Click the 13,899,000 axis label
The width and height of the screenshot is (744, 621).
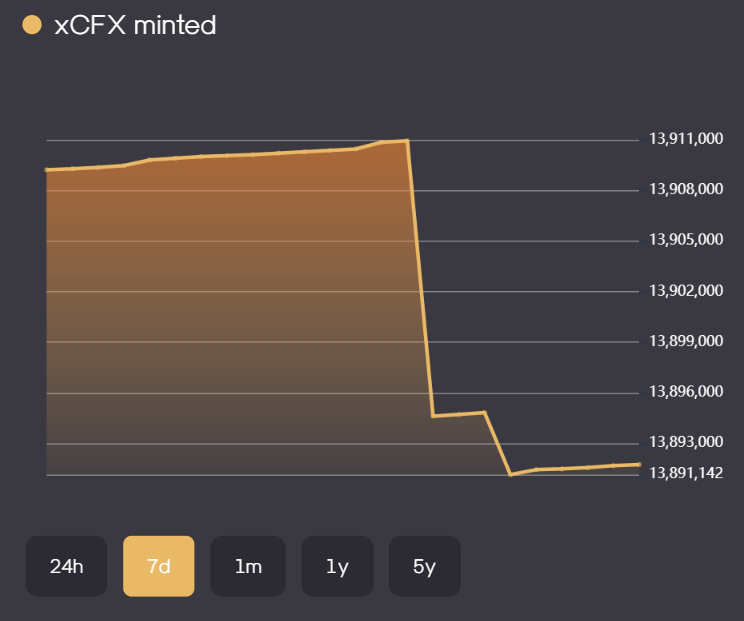pos(686,341)
